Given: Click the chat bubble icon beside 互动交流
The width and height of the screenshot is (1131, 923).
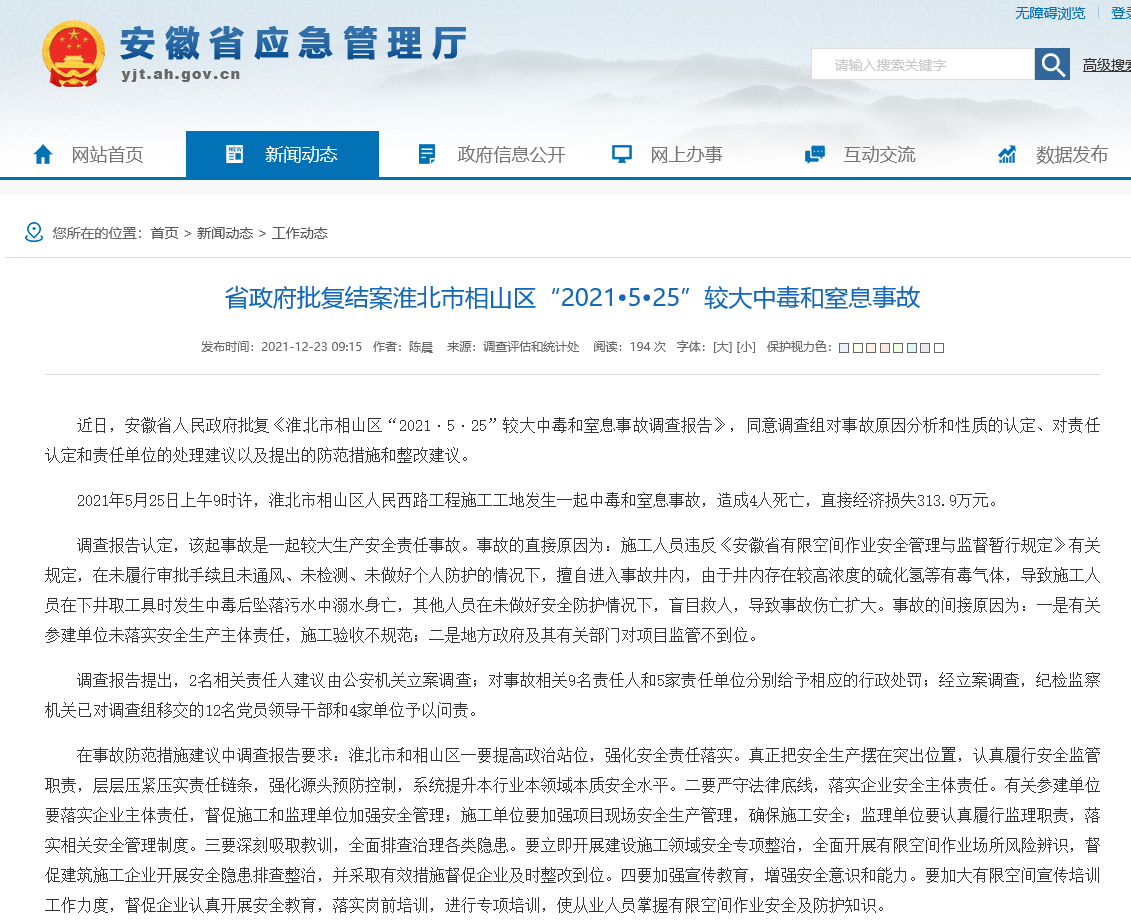Looking at the screenshot, I should [815, 155].
